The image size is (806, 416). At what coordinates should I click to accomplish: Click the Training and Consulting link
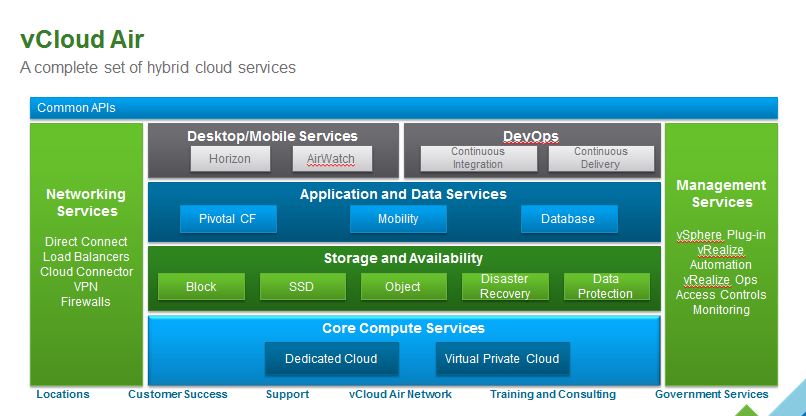tap(552, 395)
